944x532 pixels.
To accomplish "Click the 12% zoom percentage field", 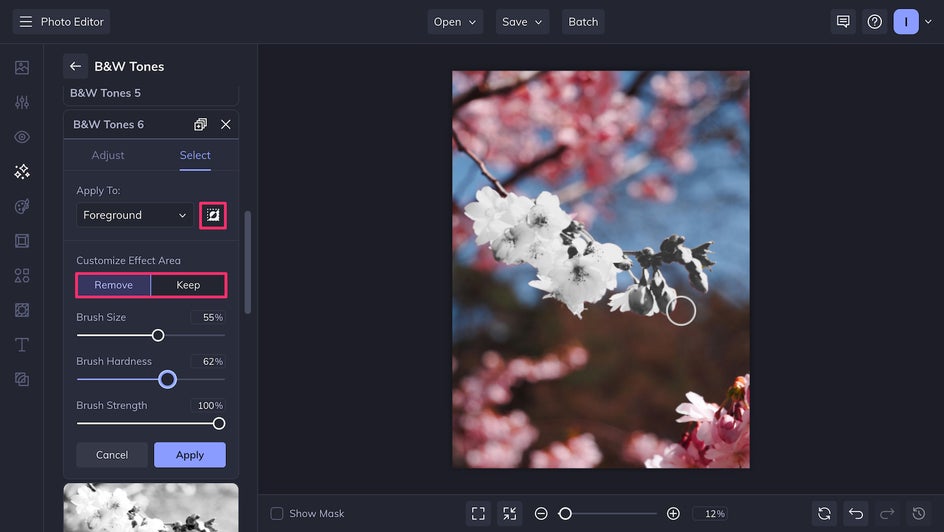I will pyautogui.click(x=710, y=513).
